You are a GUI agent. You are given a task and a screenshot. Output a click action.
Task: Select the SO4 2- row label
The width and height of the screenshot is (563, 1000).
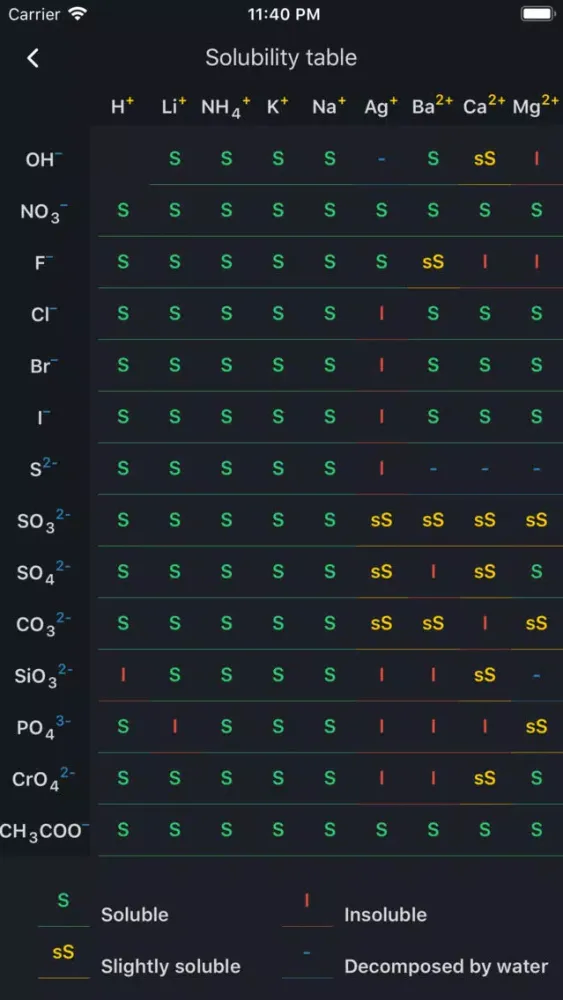[x=43, y=573]
